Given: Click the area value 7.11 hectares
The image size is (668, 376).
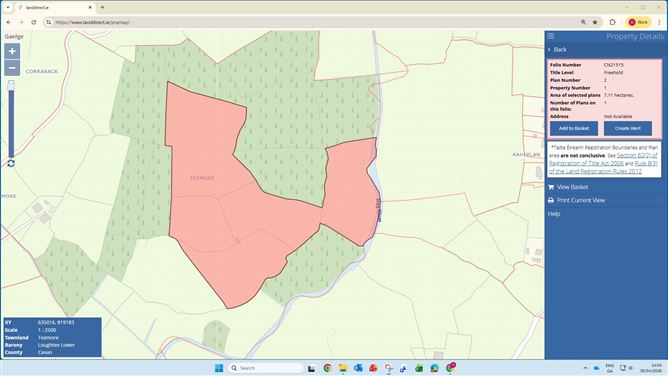Looking at the screenshot, I should (619, 95).
